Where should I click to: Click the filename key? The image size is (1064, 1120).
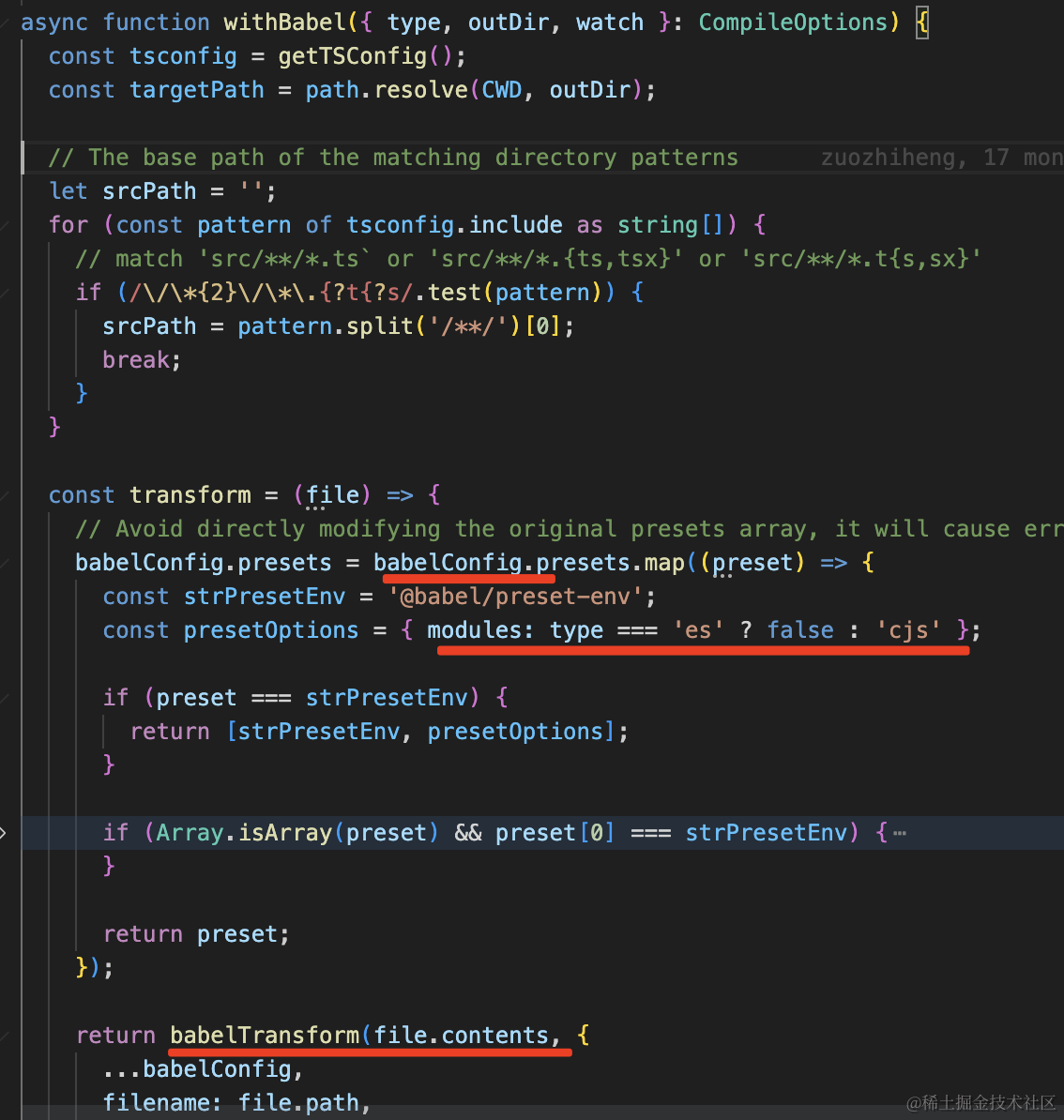(x=156, y=1103)
